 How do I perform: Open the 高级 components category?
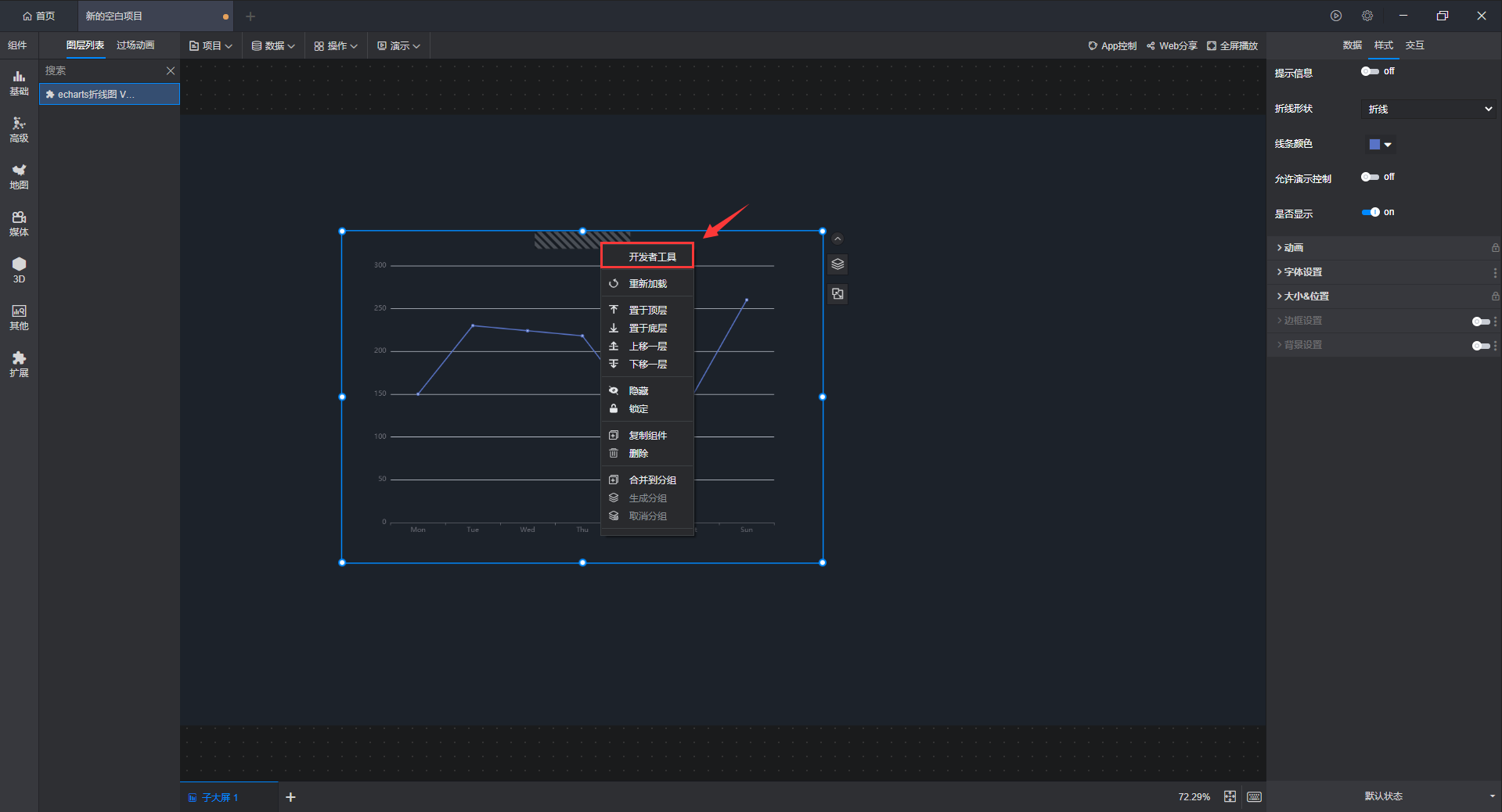coord(19,130)
